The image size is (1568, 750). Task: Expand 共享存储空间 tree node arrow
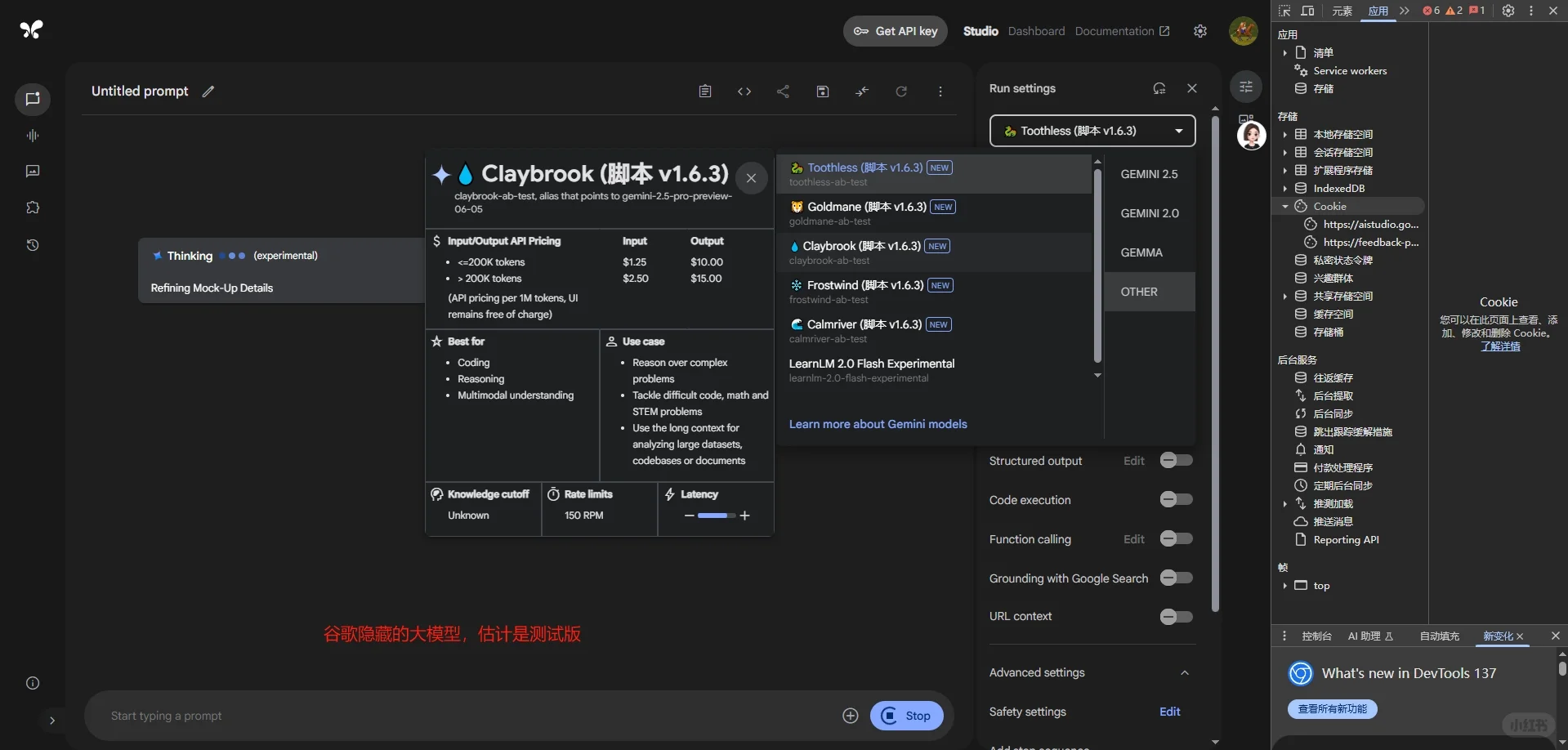(x=1285, y=297)
